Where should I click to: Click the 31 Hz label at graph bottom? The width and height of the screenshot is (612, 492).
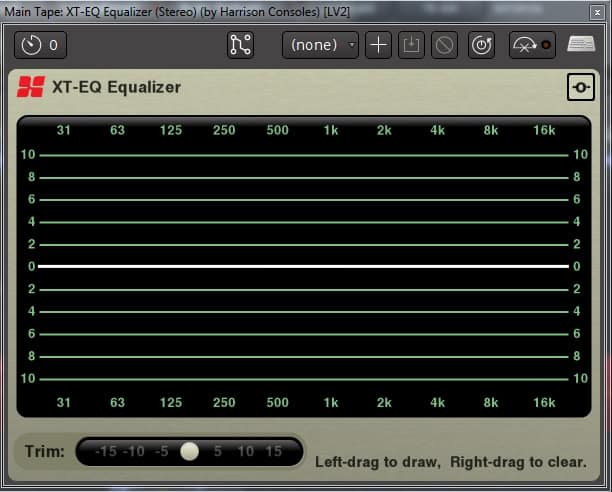tap(64, 402)
